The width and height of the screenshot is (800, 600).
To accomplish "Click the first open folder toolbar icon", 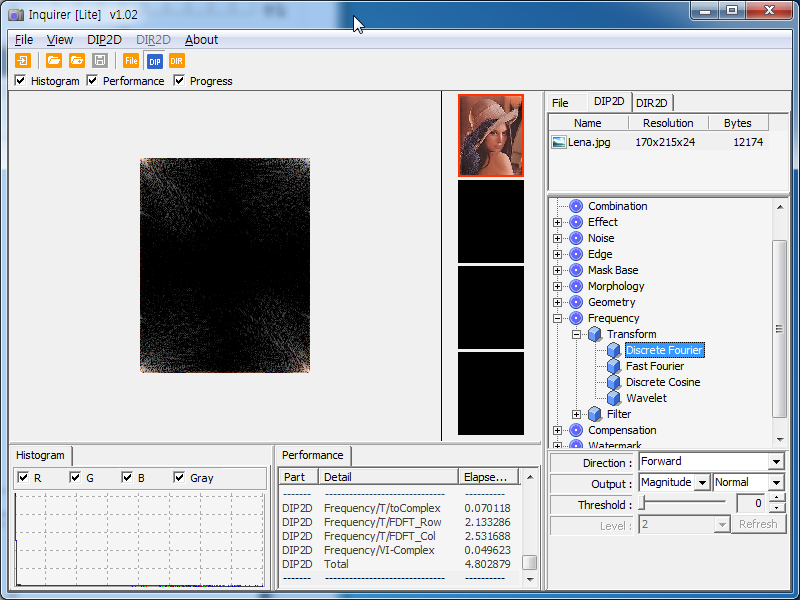I will point(54,61).
